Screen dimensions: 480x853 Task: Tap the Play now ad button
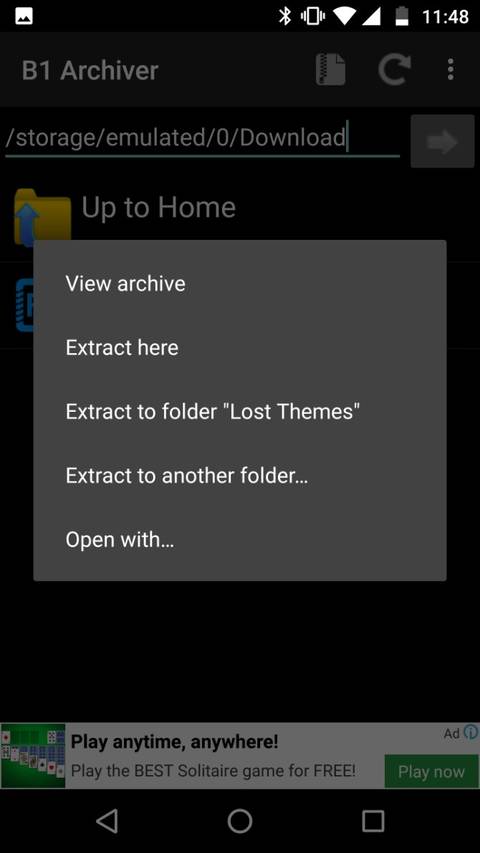point(432,771)
